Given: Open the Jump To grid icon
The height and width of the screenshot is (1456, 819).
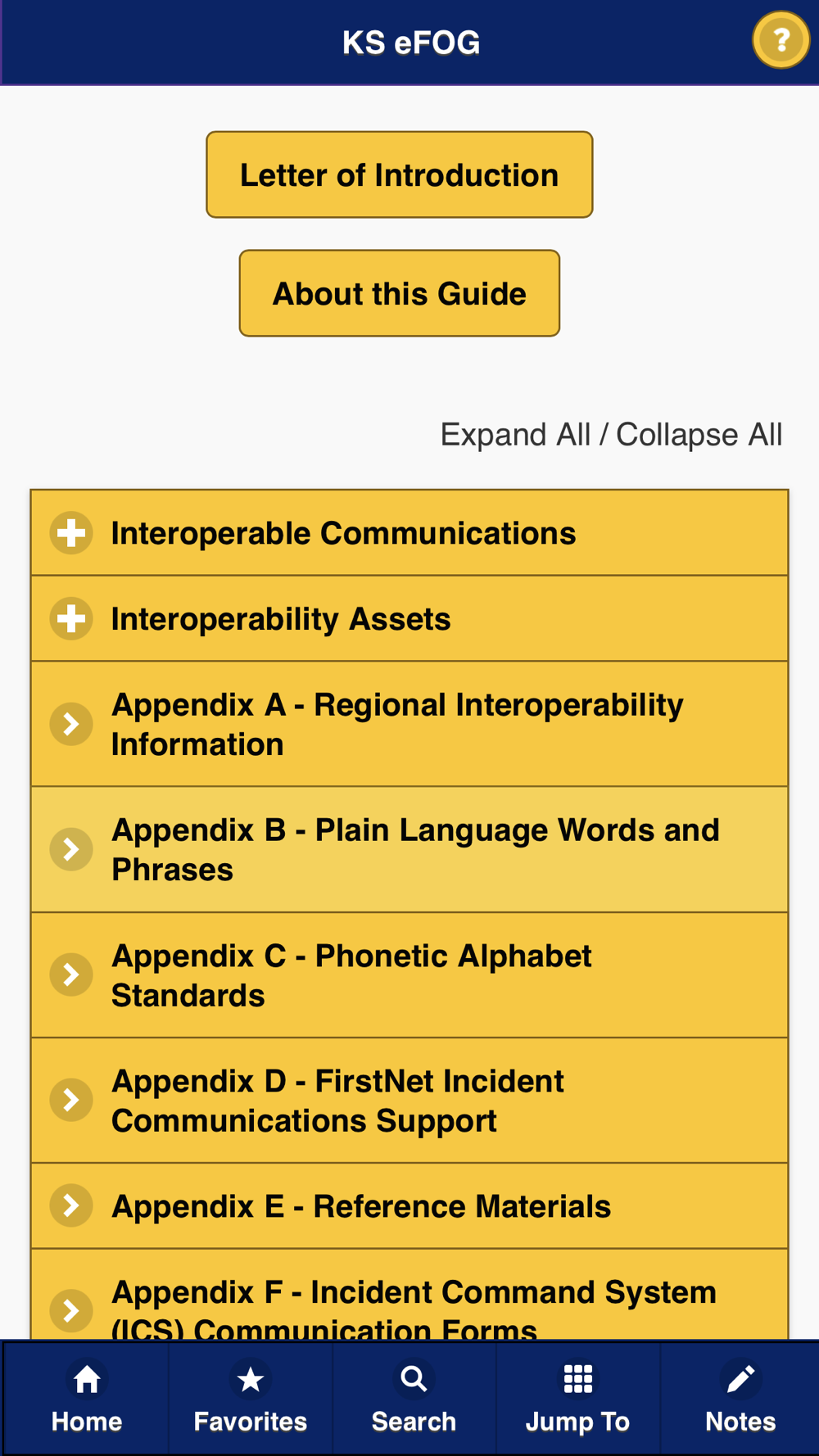Looking at the screenshot, I should tap(577, 1379).
